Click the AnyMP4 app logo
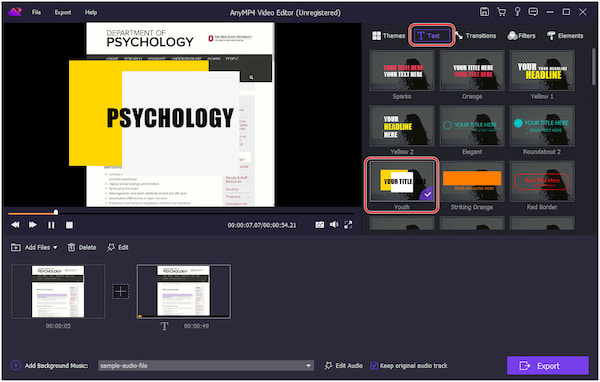This screenshot has height=382, width=600. point(15,12)
